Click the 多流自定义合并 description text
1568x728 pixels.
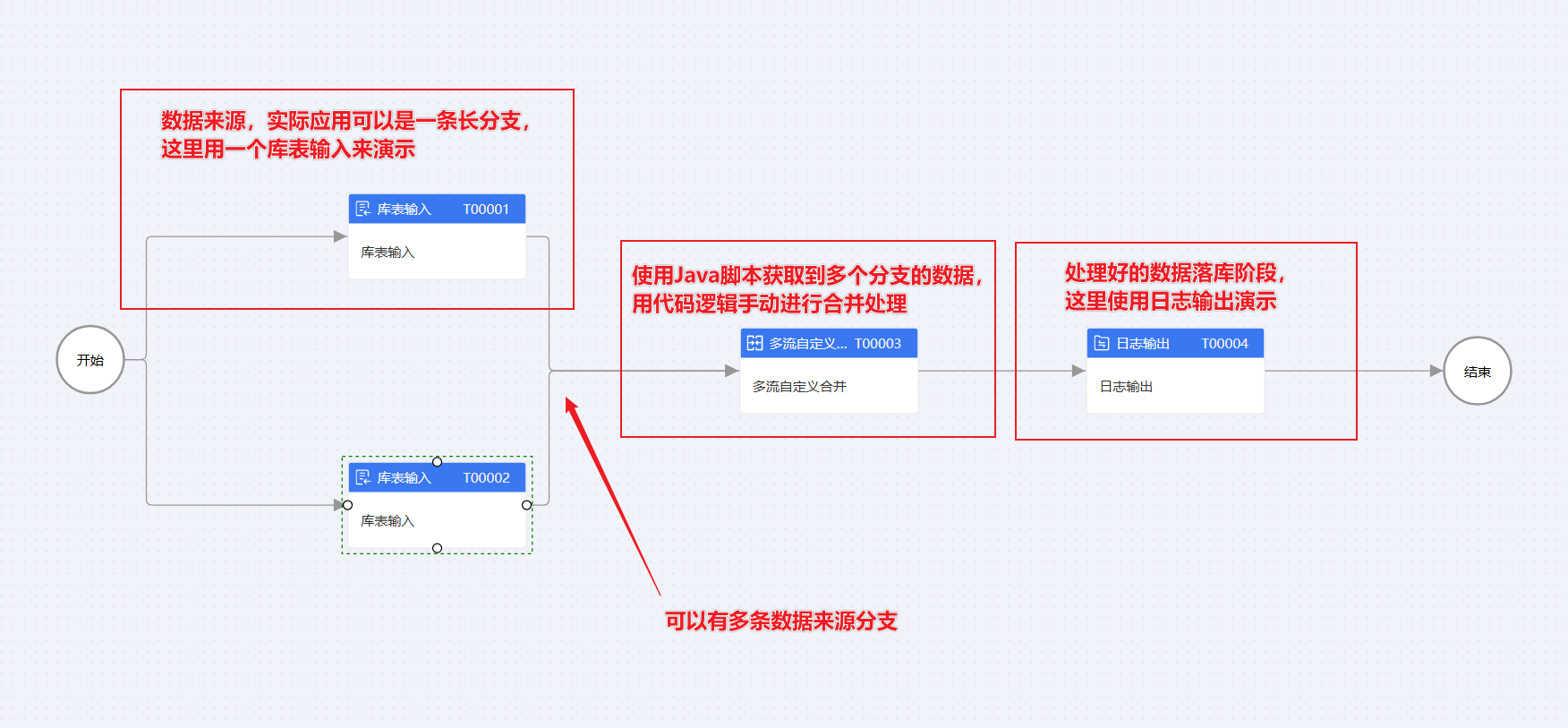tap(799, 387)
